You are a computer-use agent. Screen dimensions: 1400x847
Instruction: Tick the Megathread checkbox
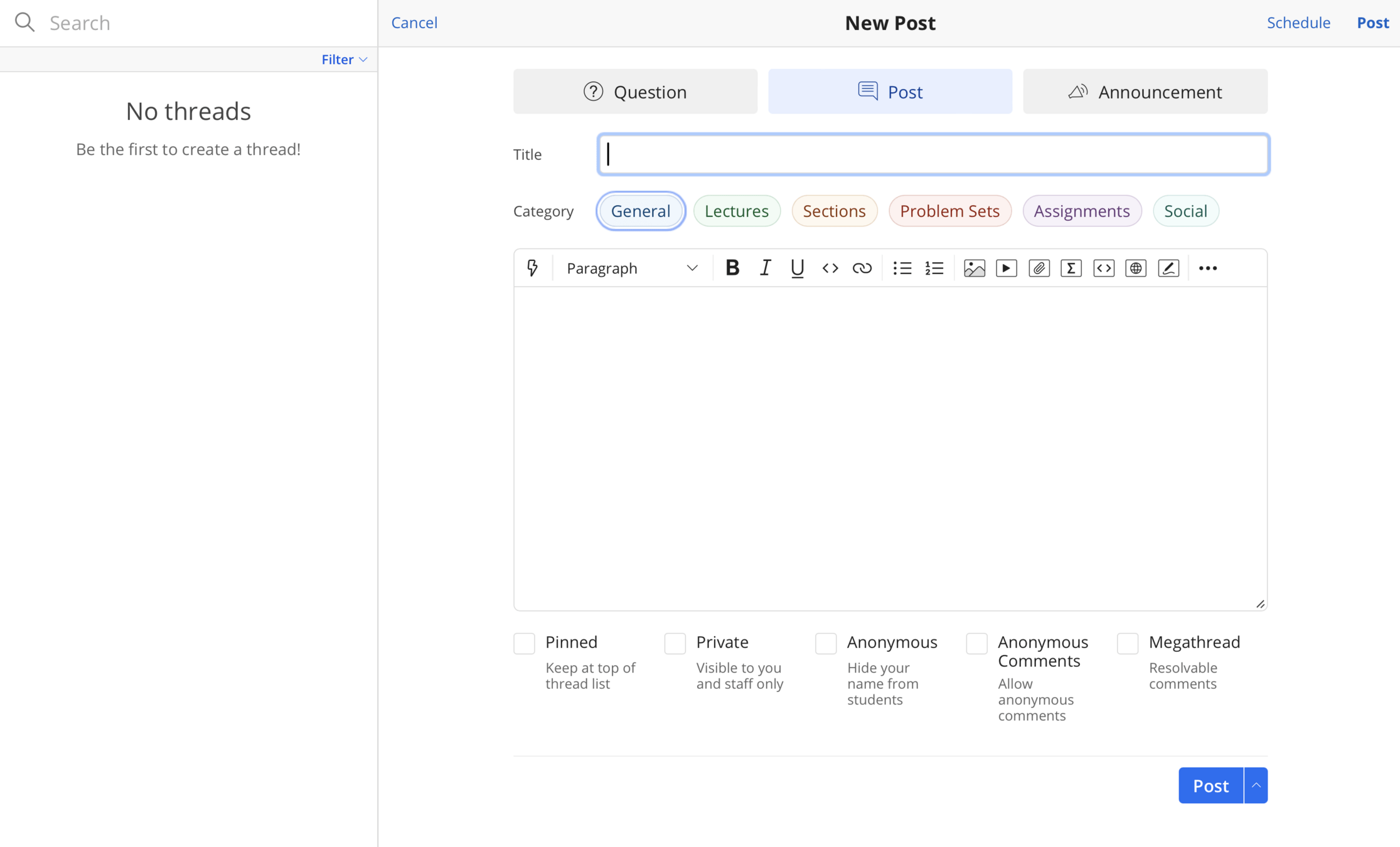click(1127, 643)
